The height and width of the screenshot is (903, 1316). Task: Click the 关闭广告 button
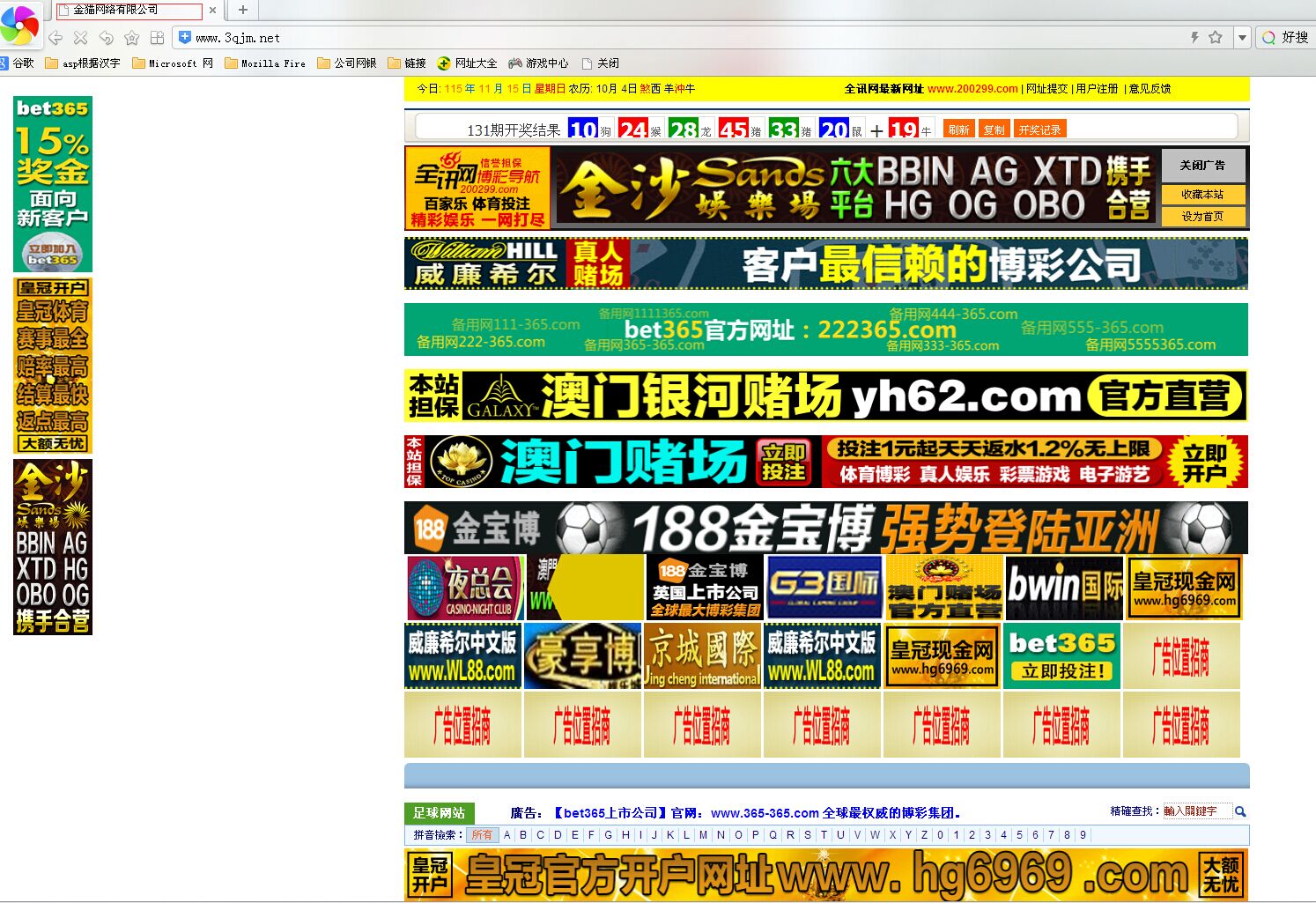tap(1202, 166)
